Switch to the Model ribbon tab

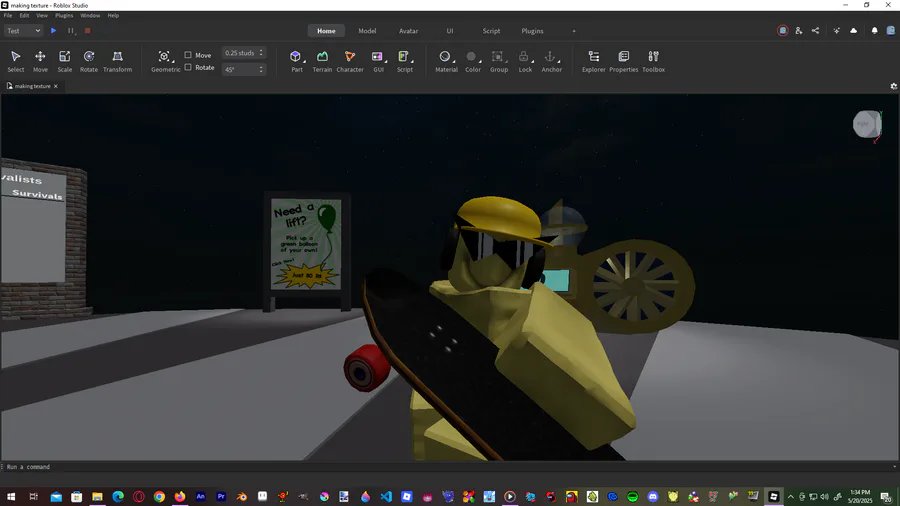click(367, 31)
